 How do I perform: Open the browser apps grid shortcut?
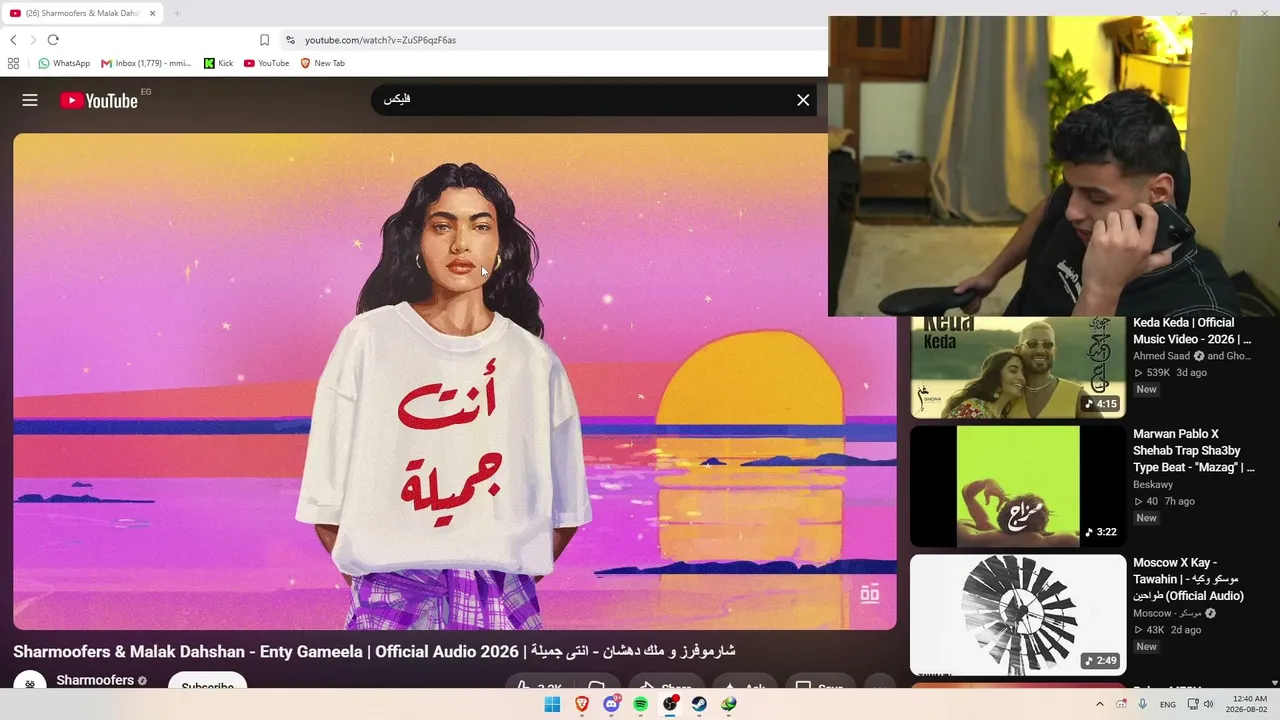point(13,63)
